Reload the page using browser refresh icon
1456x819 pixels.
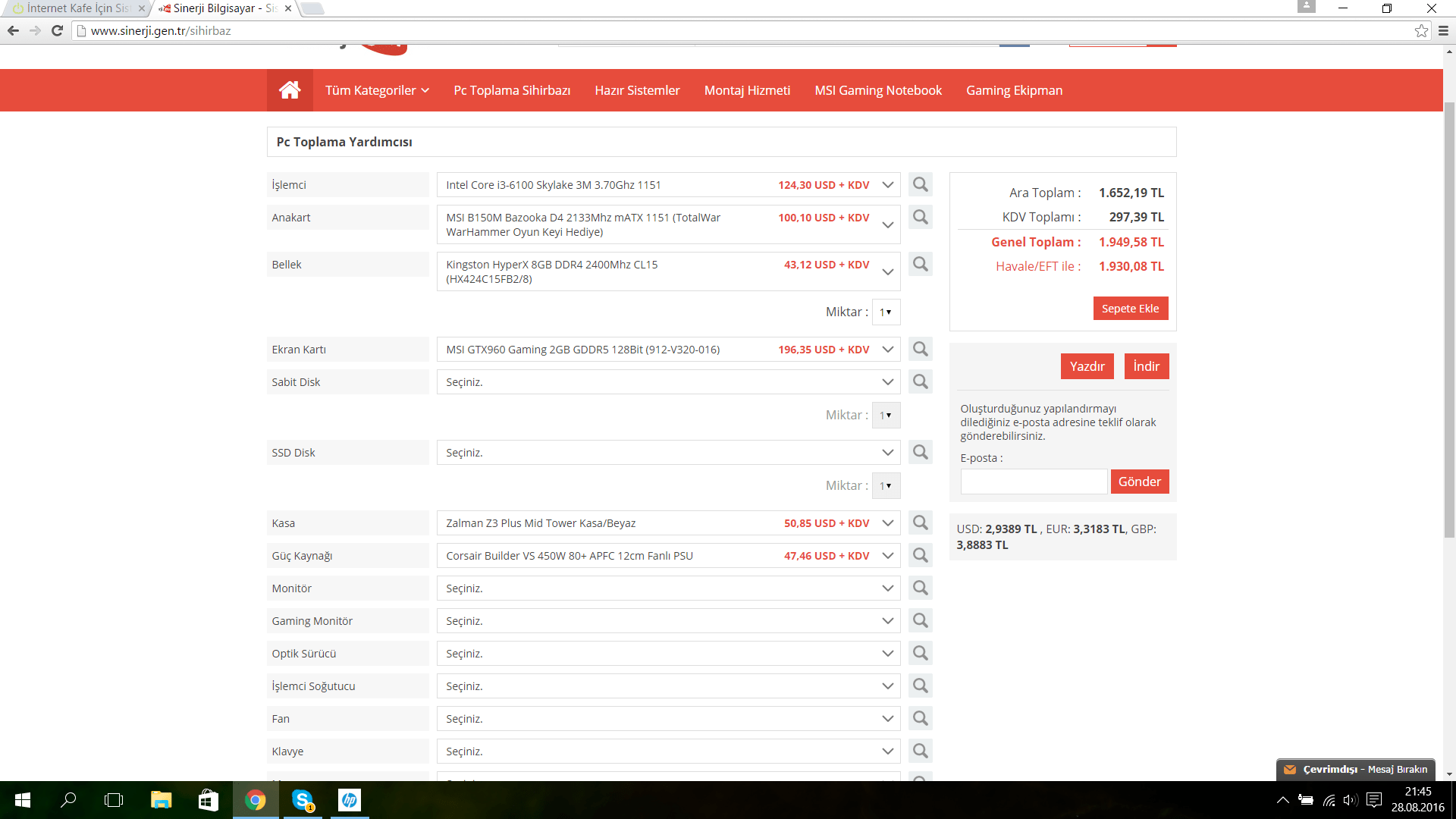(x=57, y=31)
